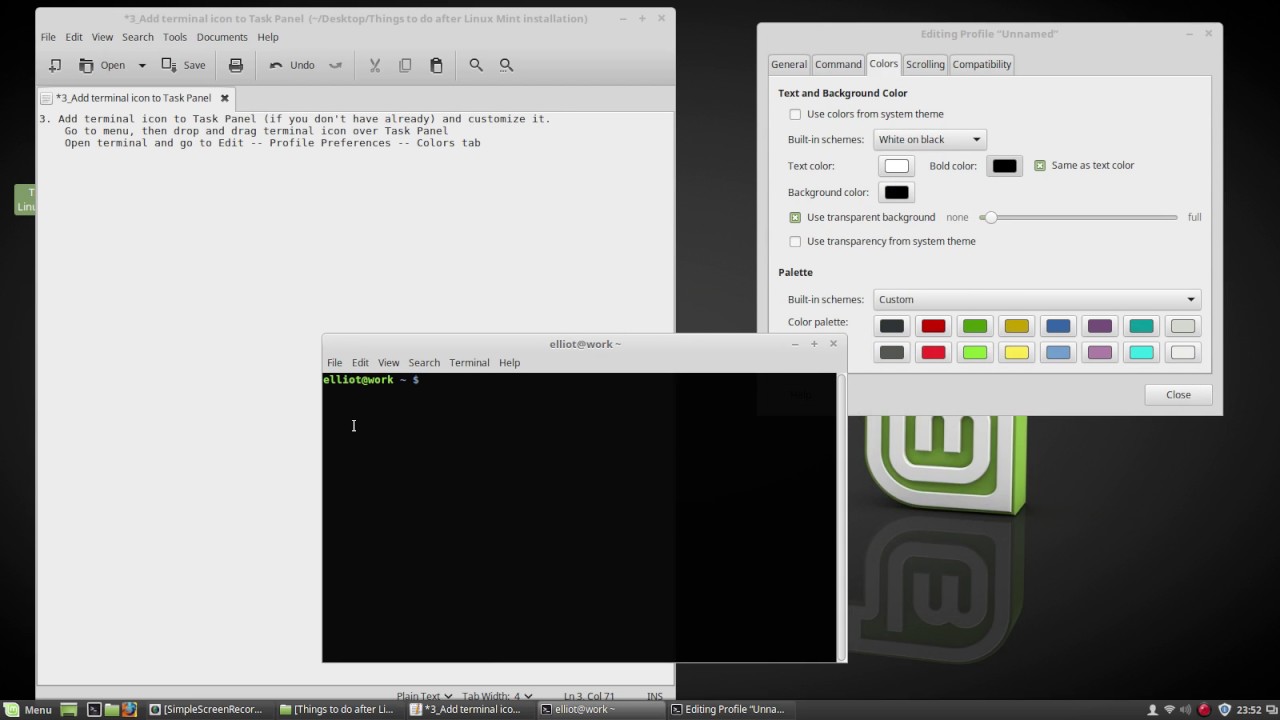Disable Use transparent background checkbox
Viewport: 1280px width, 720px height.
pyautogui.click(x=795, y=217)
